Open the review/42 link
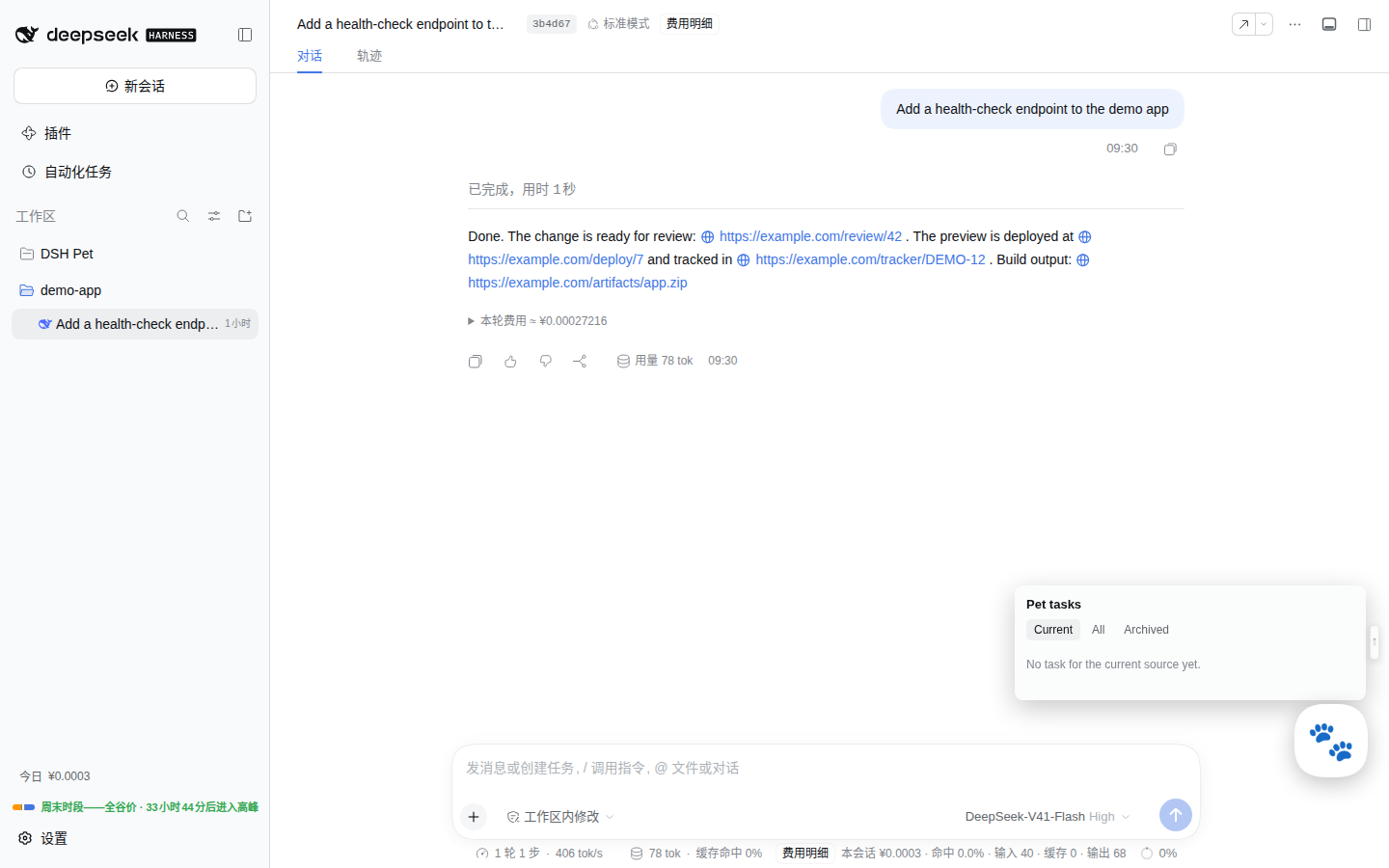This screenshot has width=1389, height=868. point(810,236)
